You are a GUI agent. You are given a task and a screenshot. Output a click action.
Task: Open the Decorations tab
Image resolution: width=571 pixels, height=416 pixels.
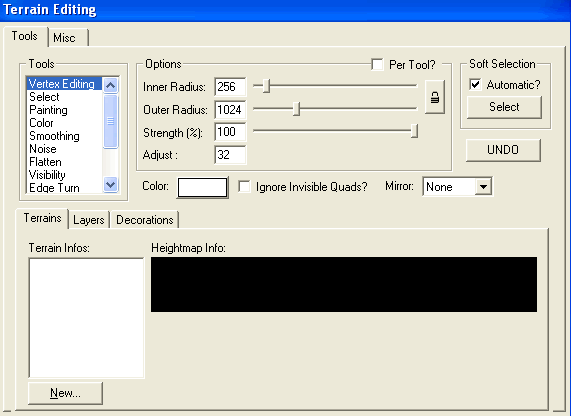(145, 220)
